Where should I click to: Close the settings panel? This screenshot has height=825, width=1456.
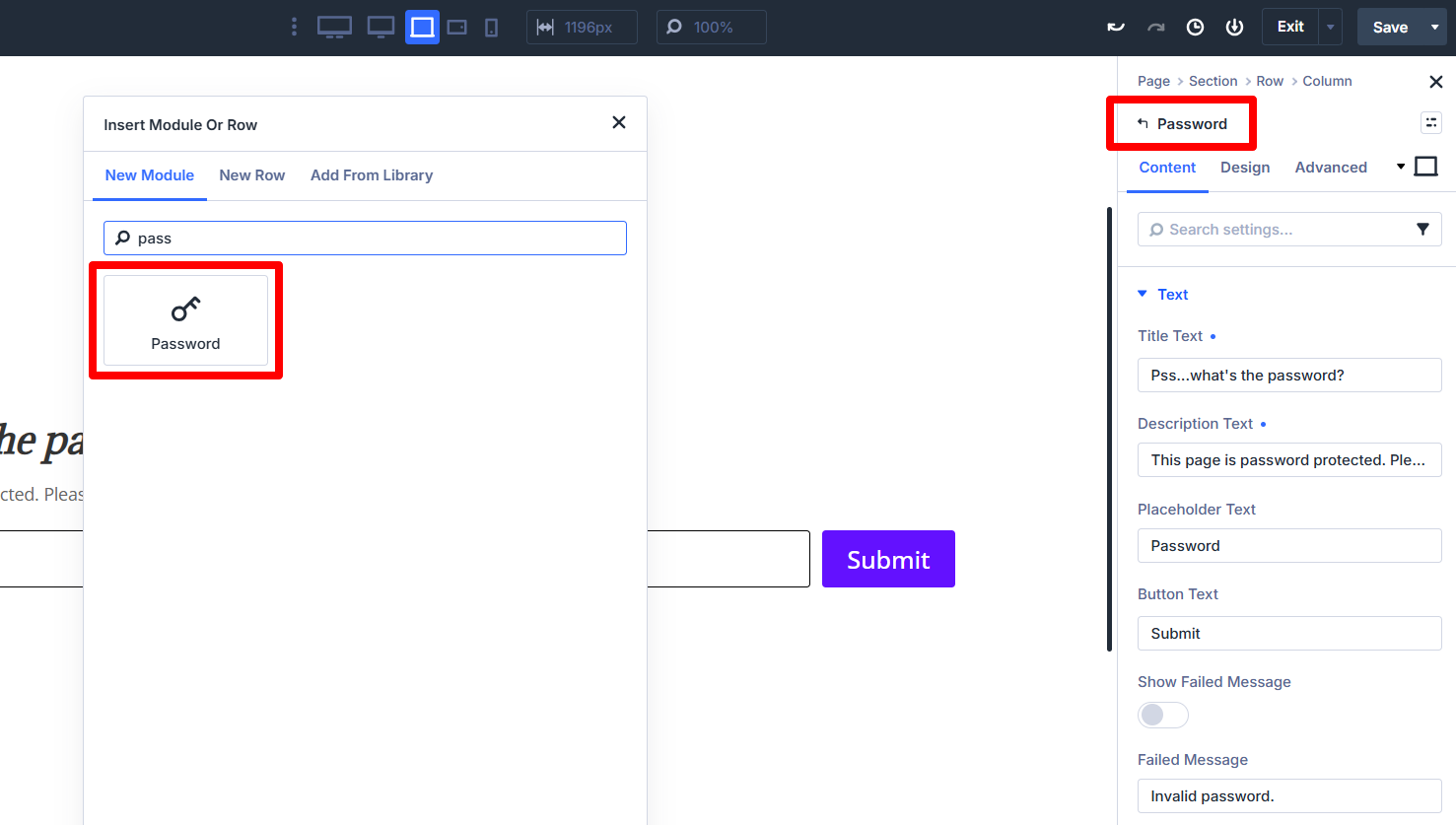pyautogui.click(x=1435, y=81)
